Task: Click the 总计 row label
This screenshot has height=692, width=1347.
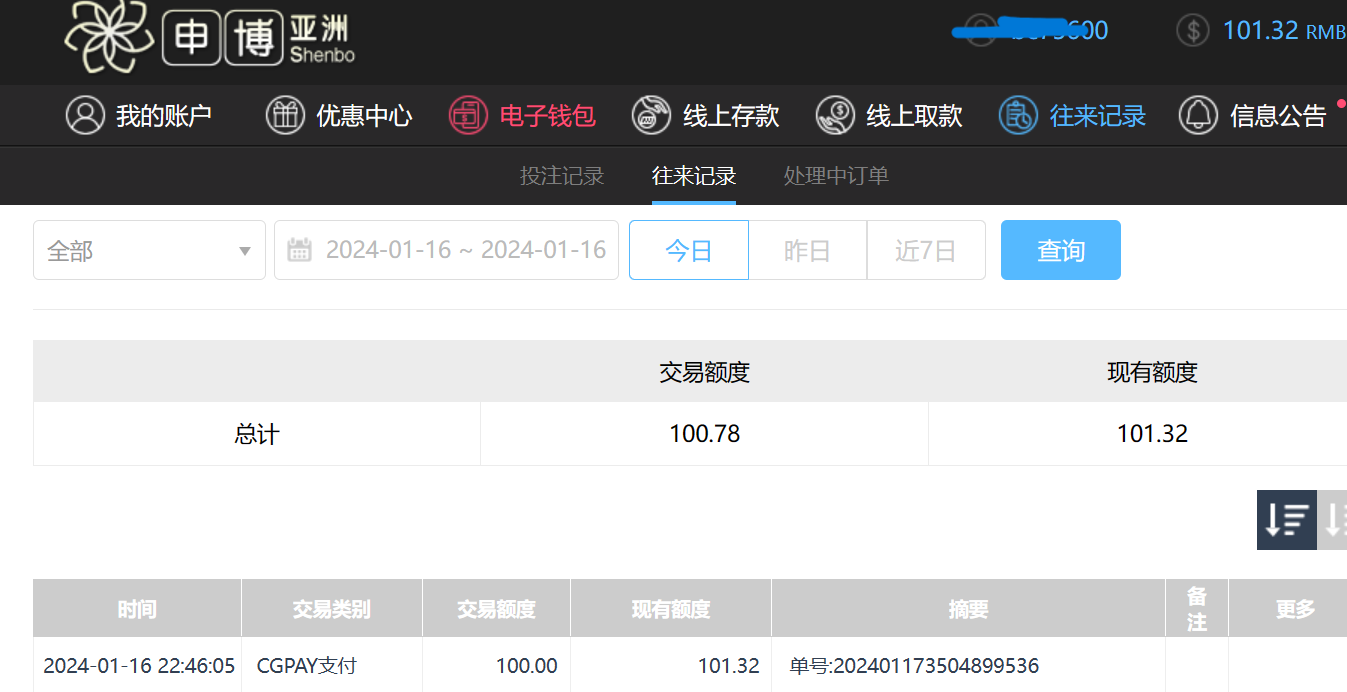Action: tap(257, 434)
